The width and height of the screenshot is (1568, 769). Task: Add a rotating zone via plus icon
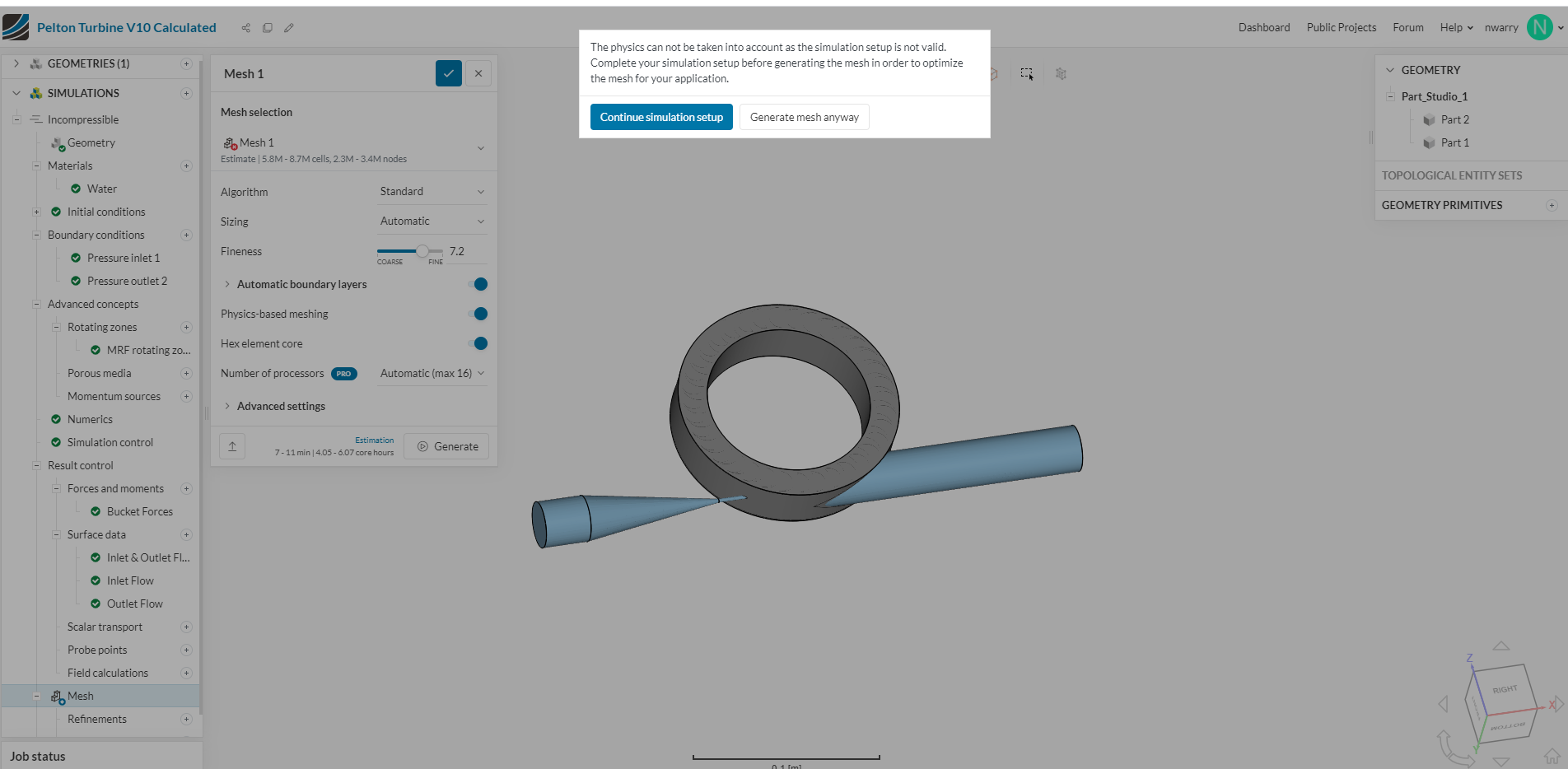[x=186, y=327]
